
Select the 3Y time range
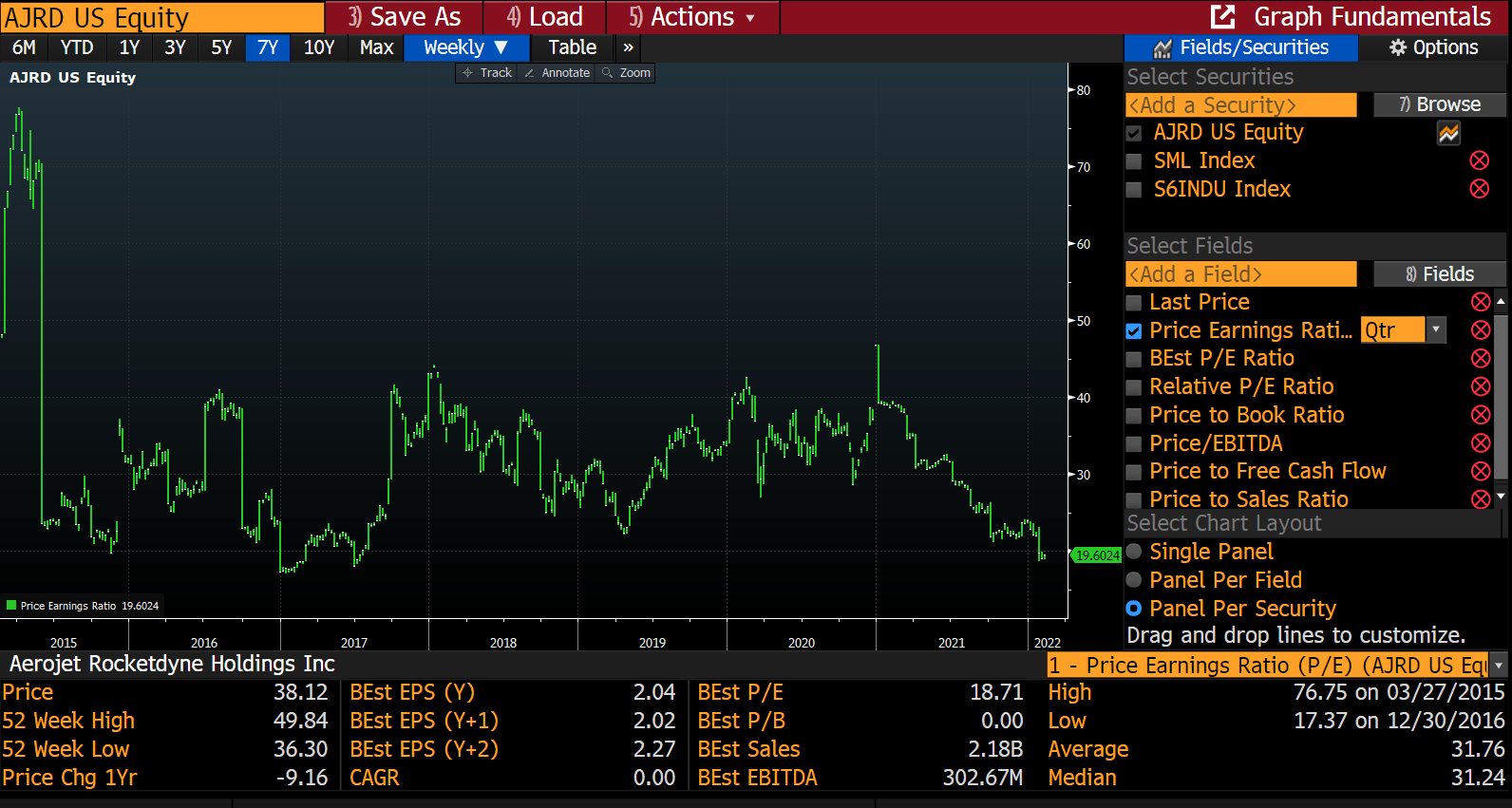[175, 47]
